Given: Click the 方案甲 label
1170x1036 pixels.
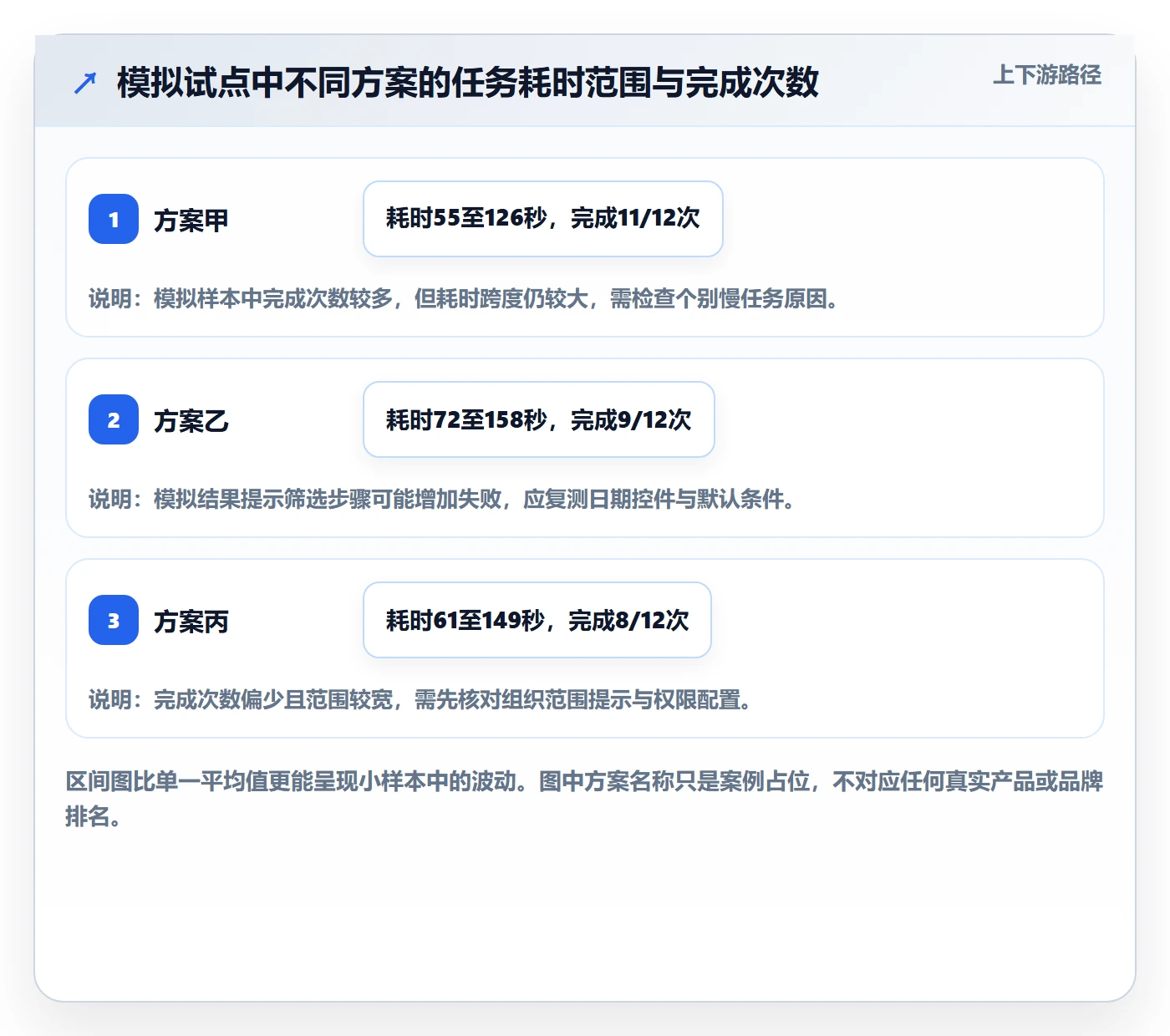Looking at the screenshot, I should pyautogui.click(x=191, y=221).
